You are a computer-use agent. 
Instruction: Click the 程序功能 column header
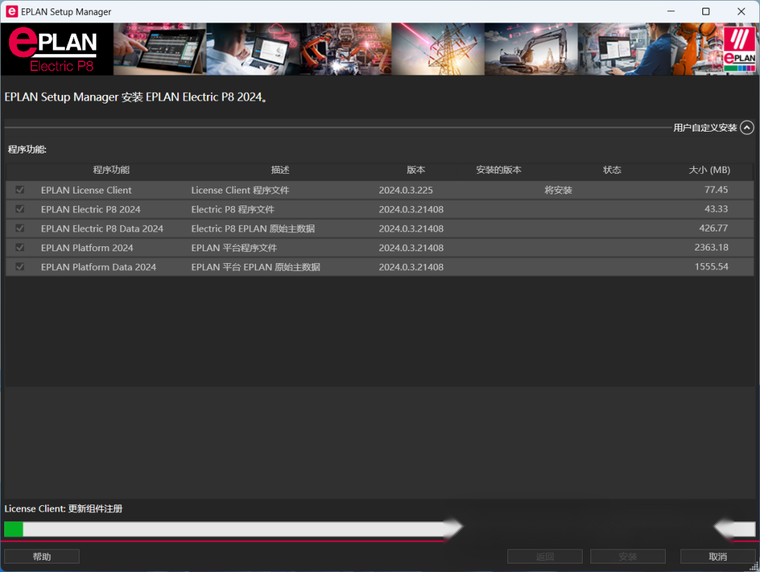pos(111,170)
